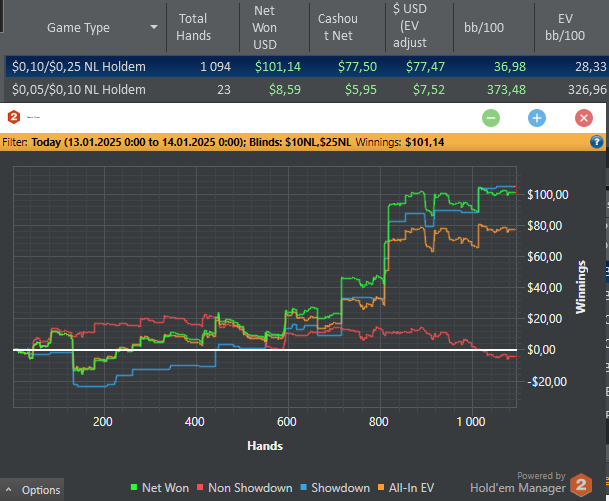
Task: Click the orange Hold'em Manager 2 badge at bottom
Action: pyautogui.click(x=581, y=484)
